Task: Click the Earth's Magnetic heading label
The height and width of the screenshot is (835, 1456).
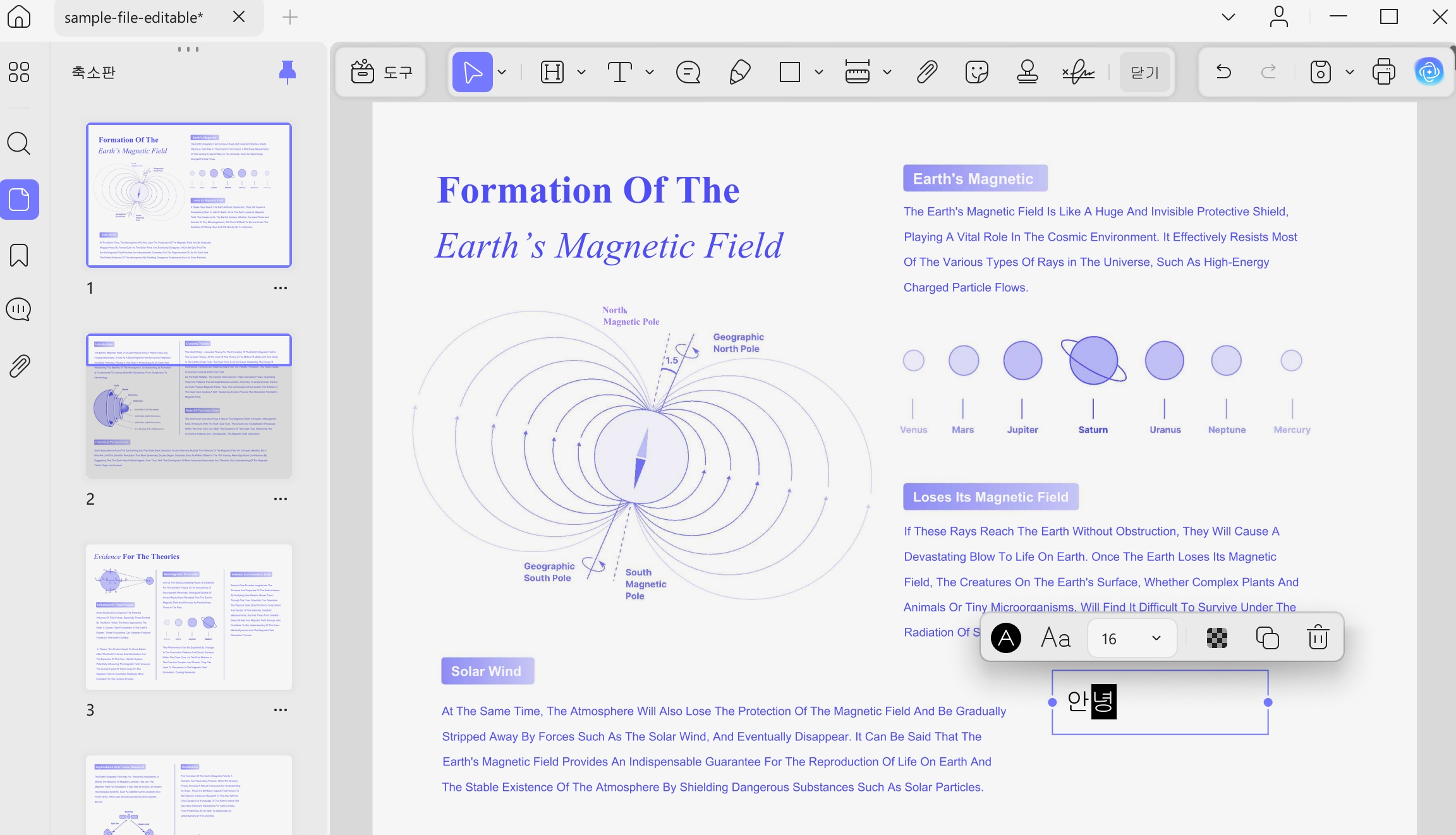Action: (x=975, y=179)
